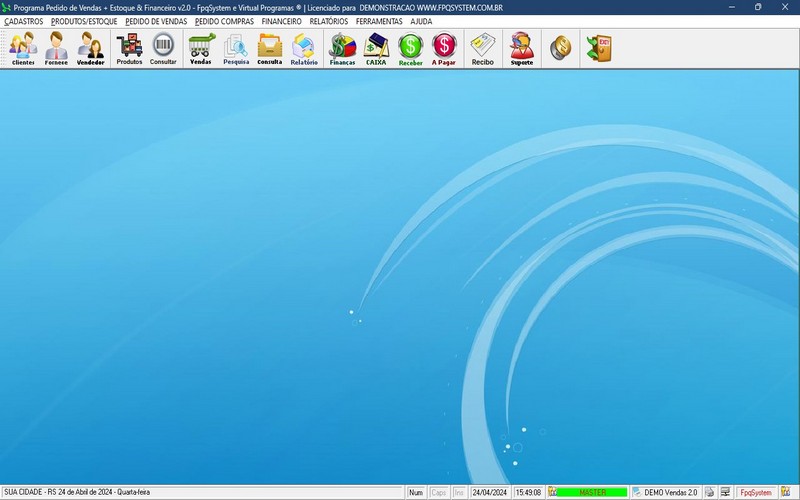Click the printer icon in status bar
Viewport: 800px width, 500px height.
tap(709, 493)
